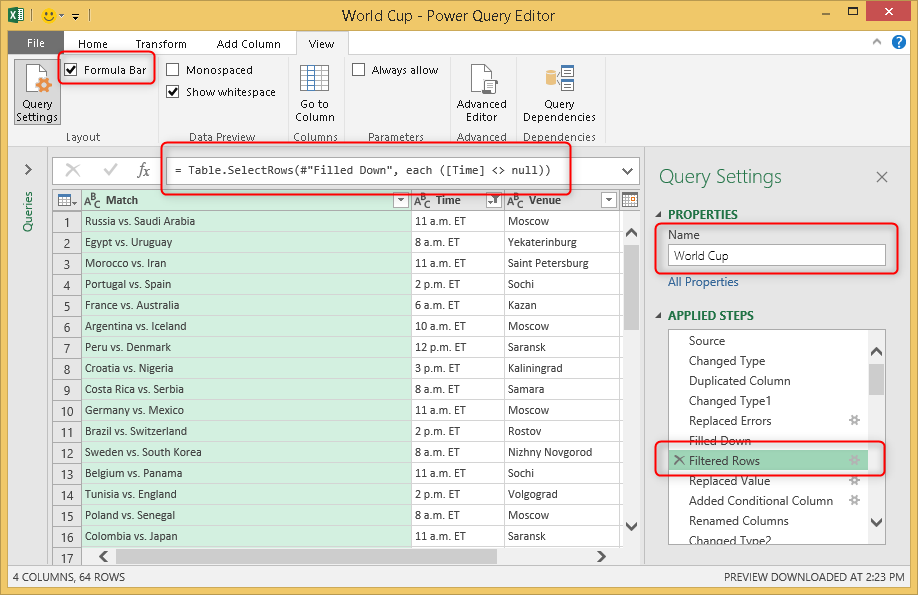Uncheck the Formula Bar checkbox
This screenshot has width=918, height=595.
pos(71,70)
